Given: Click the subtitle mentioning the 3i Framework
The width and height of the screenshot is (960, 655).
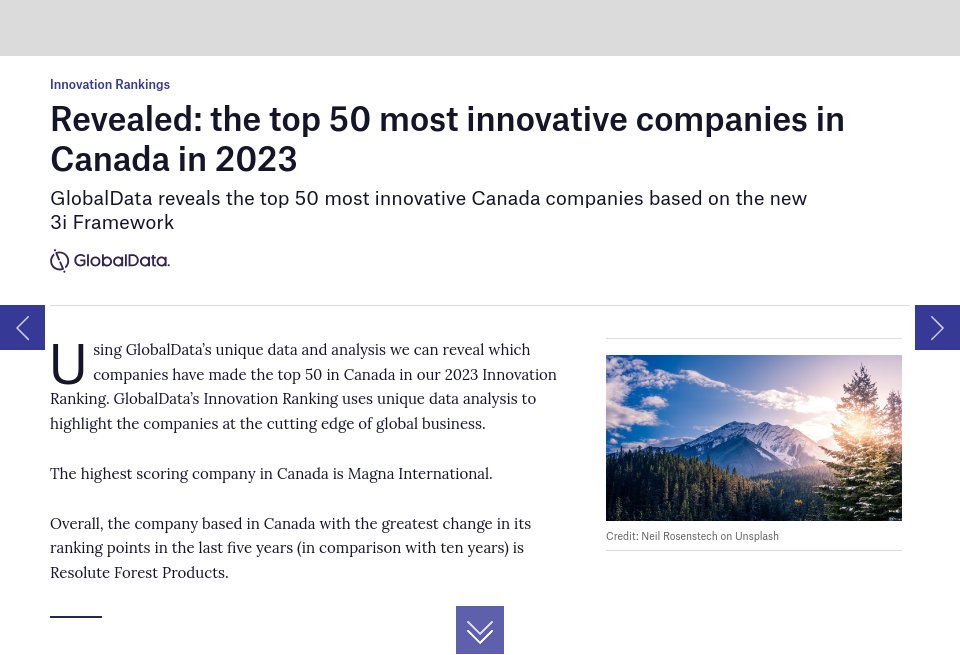Looking at the screenshot, I should [428, 209].
